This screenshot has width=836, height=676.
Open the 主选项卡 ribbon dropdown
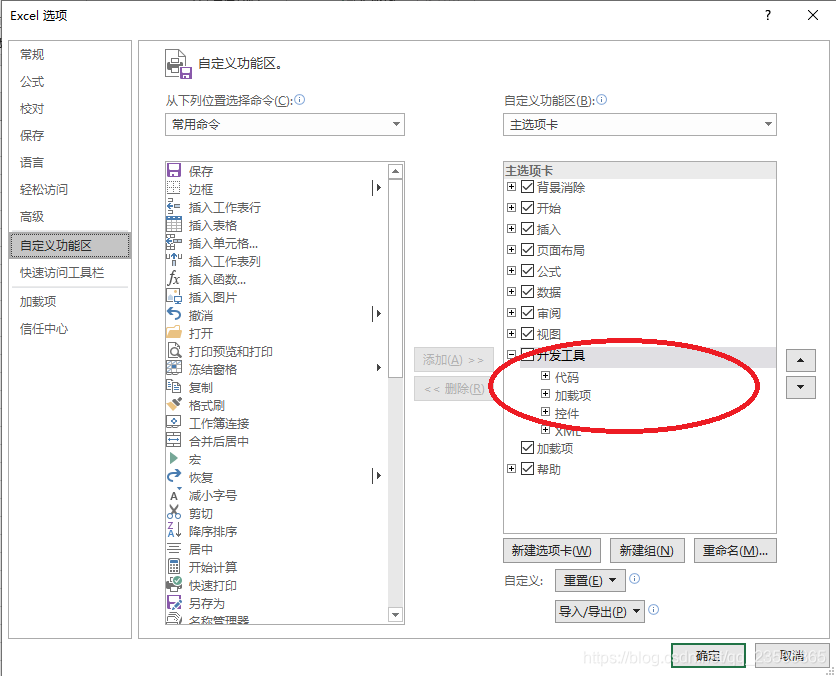[639, 124]
